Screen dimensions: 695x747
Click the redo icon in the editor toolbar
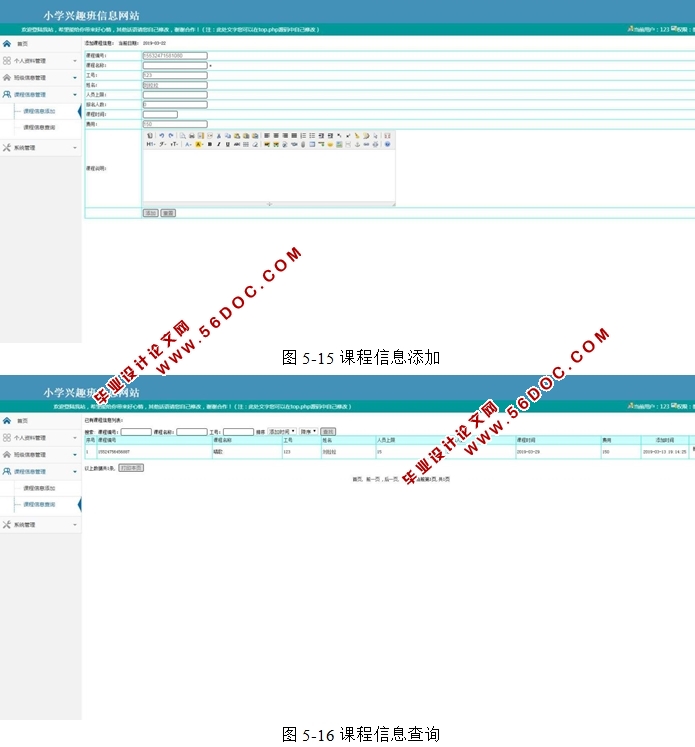click(x=170, y=135)
